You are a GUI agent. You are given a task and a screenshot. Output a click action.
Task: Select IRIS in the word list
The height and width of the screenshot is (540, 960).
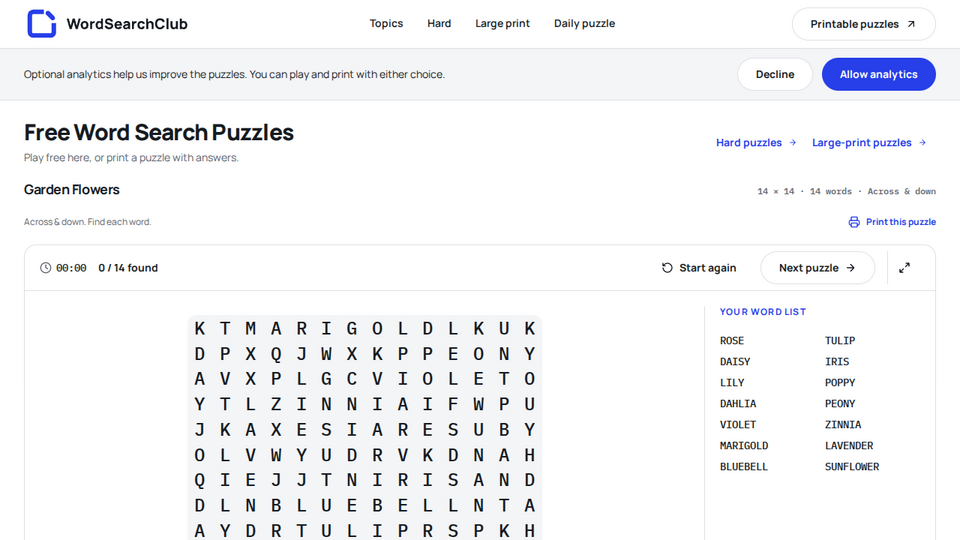[x=837, y=361]
